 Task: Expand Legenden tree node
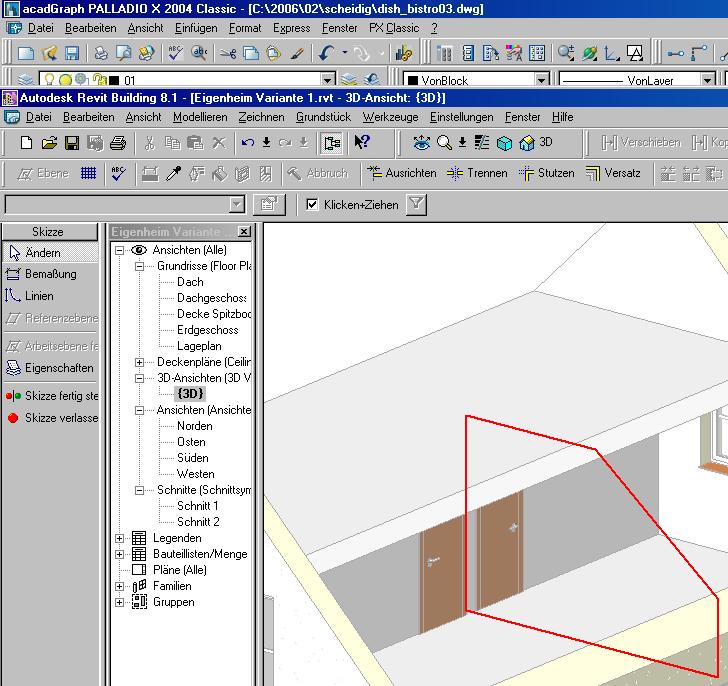(119, 538)
